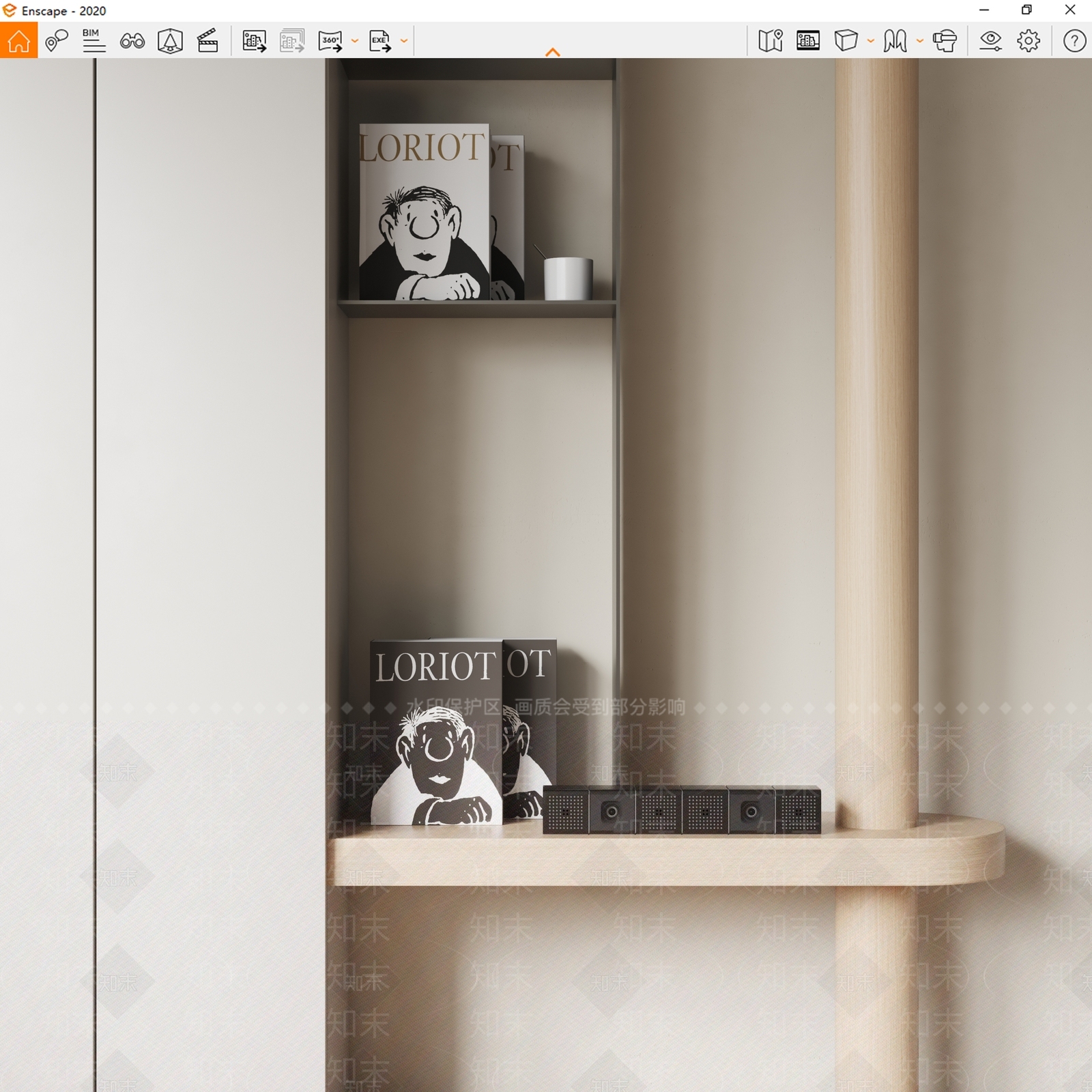The height and width of the screenshot is (1092, 1092).
Task: Open visual settings eye icon
Action: [990, 41]
